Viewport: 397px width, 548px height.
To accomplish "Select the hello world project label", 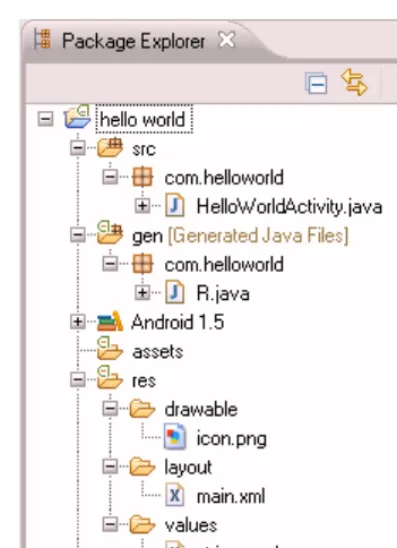I will [x=143, y=120].
